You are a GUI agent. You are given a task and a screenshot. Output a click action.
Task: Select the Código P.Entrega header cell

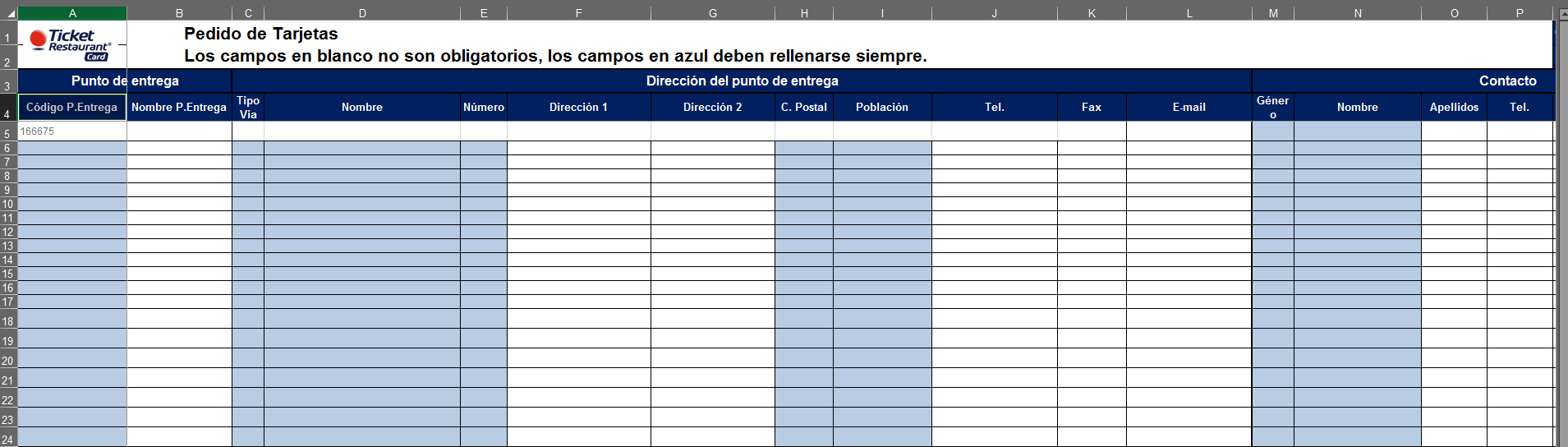click(x=72, y=108)
